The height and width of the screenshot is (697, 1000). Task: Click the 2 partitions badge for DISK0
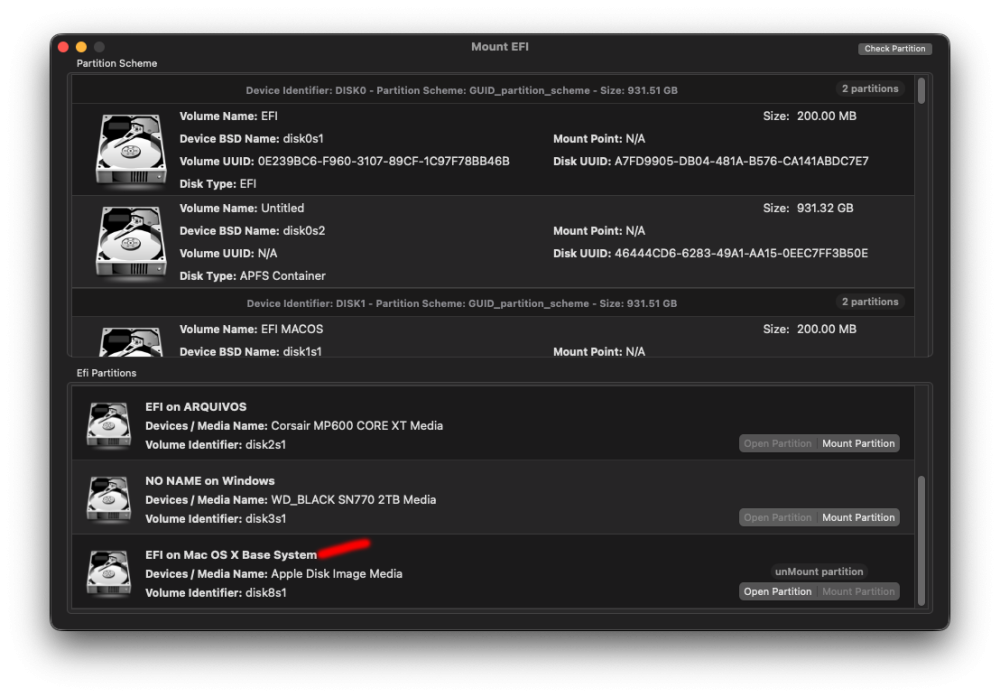(x=870, y=89)
